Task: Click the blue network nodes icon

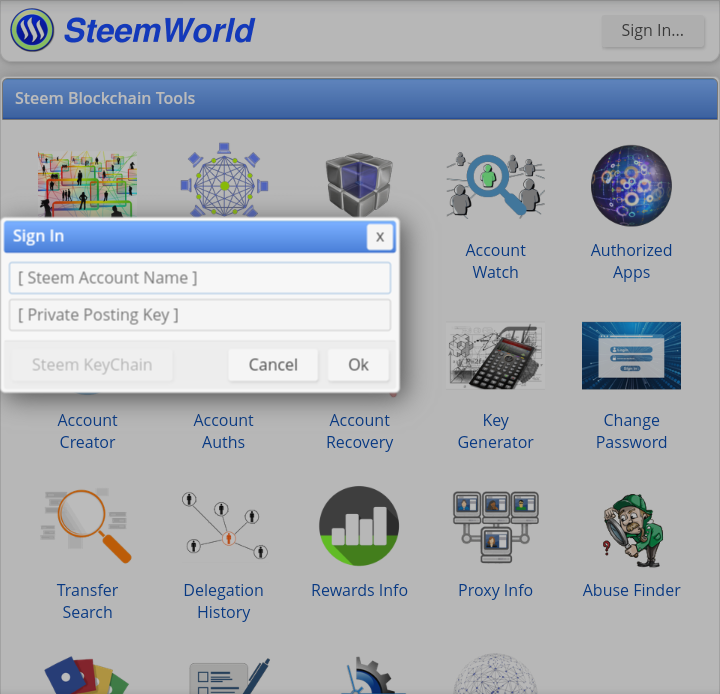Action: [x=224, y=180]
